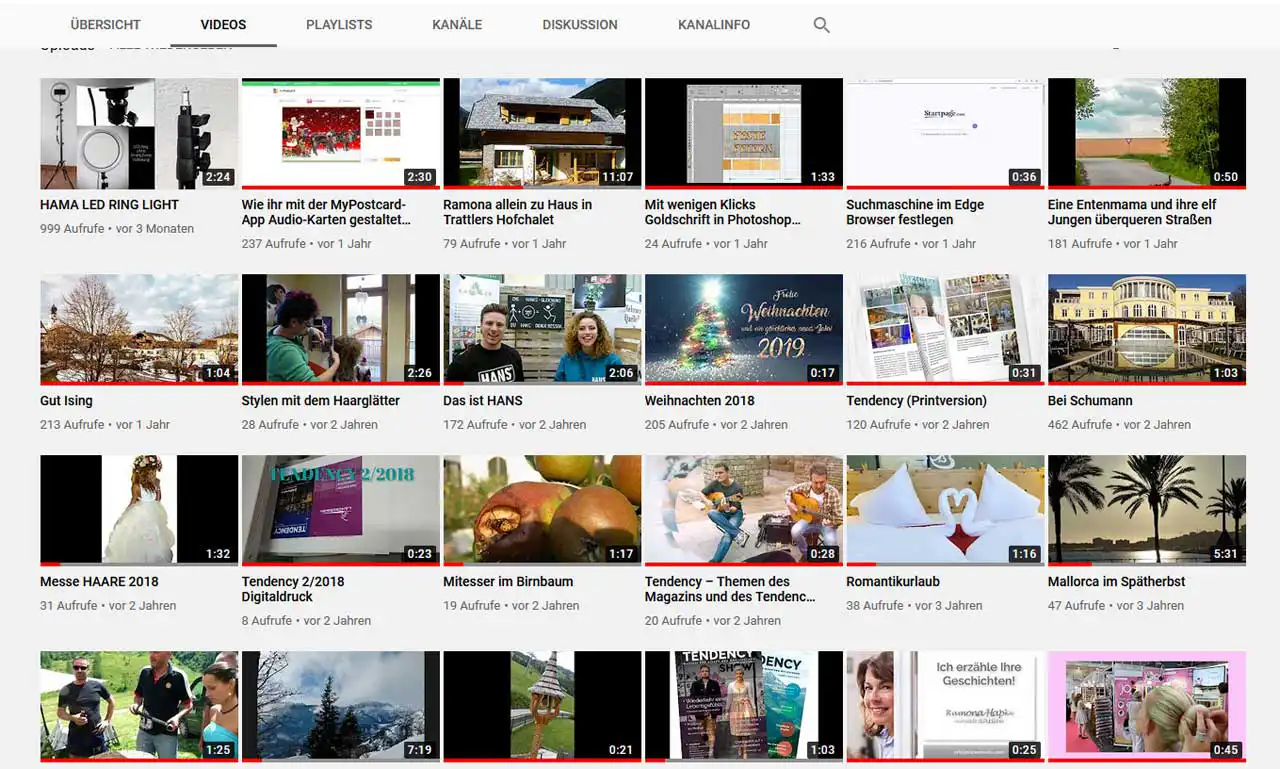Open the DISKUSSION tab
Image resolution: width=1280 pixels, height=769 pixels.
580,24
